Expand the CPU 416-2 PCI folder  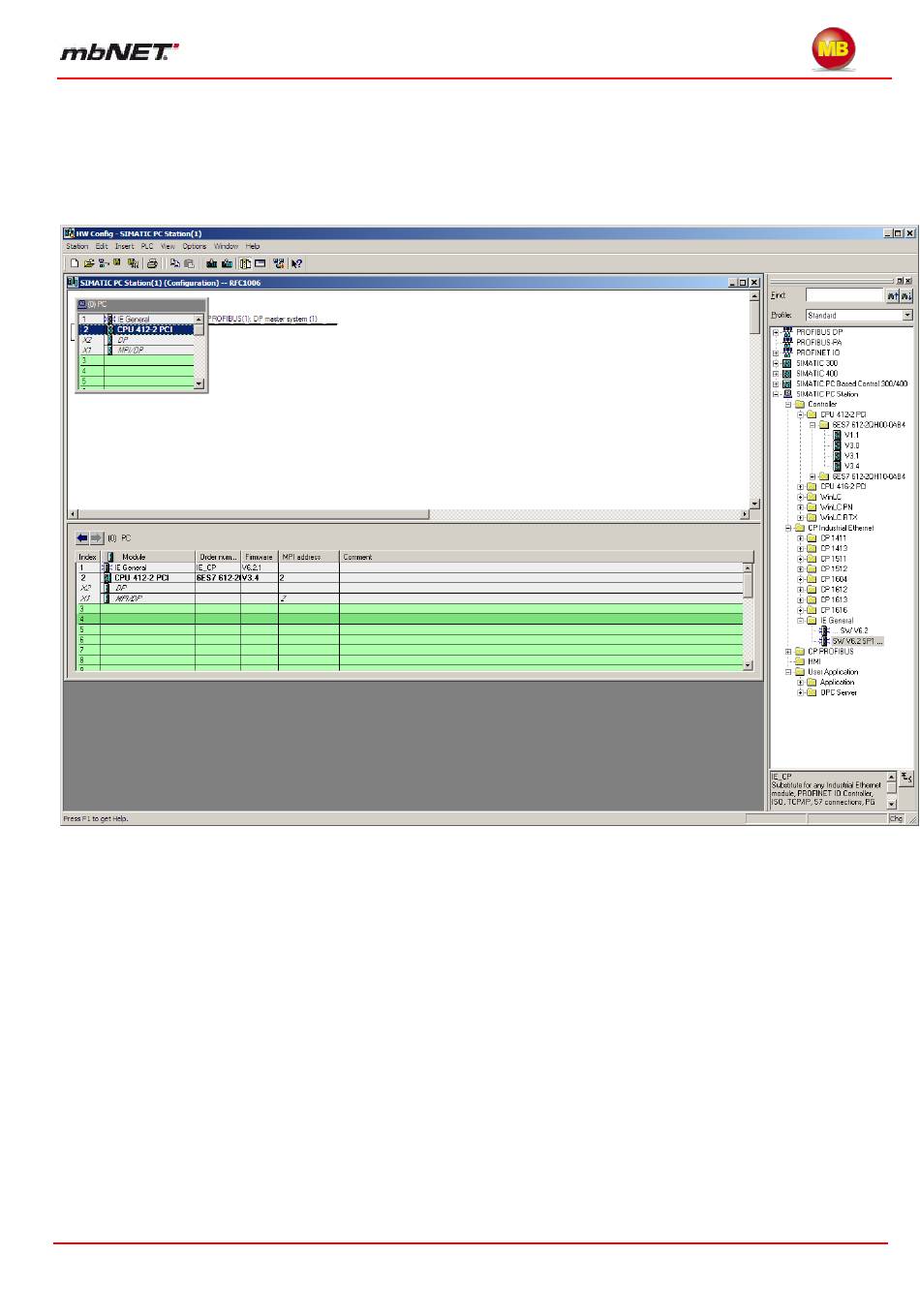(800, 486)
